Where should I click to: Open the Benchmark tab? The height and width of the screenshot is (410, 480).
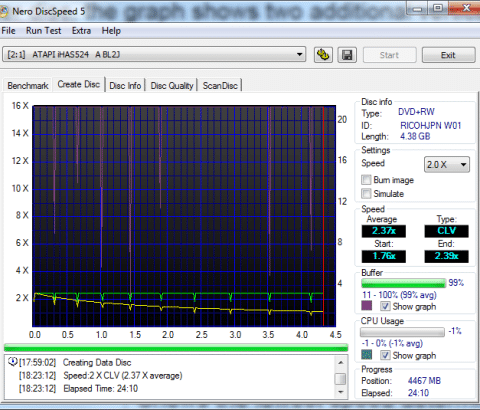tap(28, 86)
